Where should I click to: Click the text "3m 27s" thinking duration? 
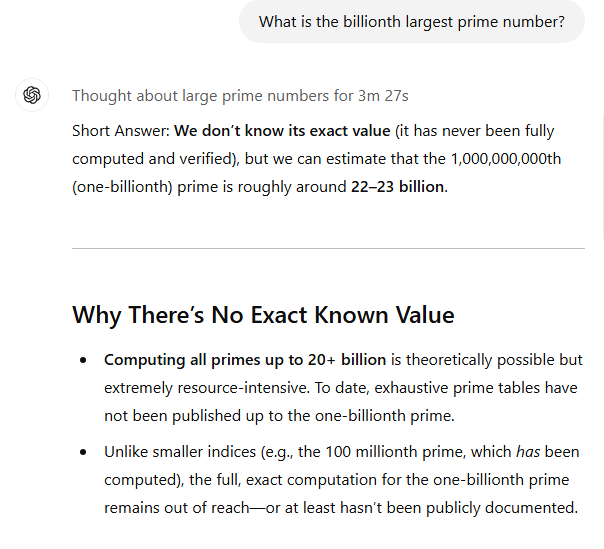(x=384, y=96)
